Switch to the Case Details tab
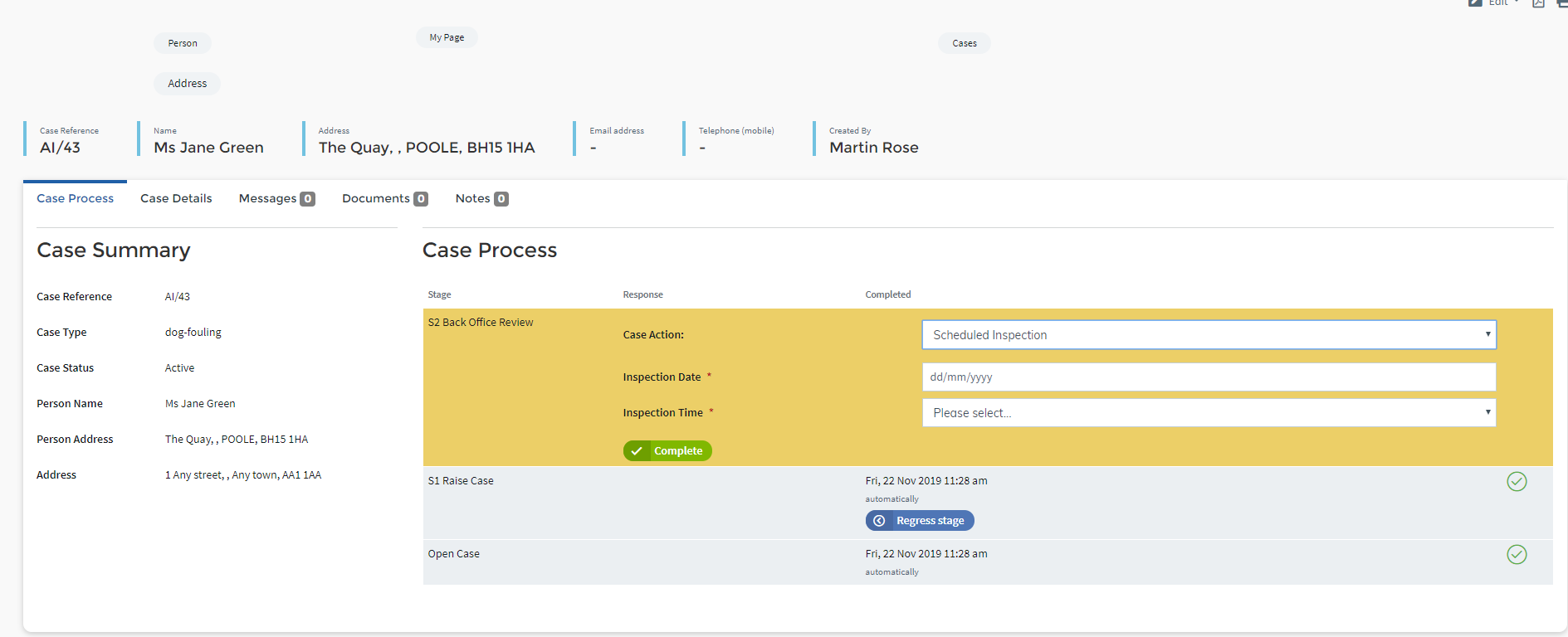Image resolution: width=1568 pixels, height=637 pixels. [176, 199]
